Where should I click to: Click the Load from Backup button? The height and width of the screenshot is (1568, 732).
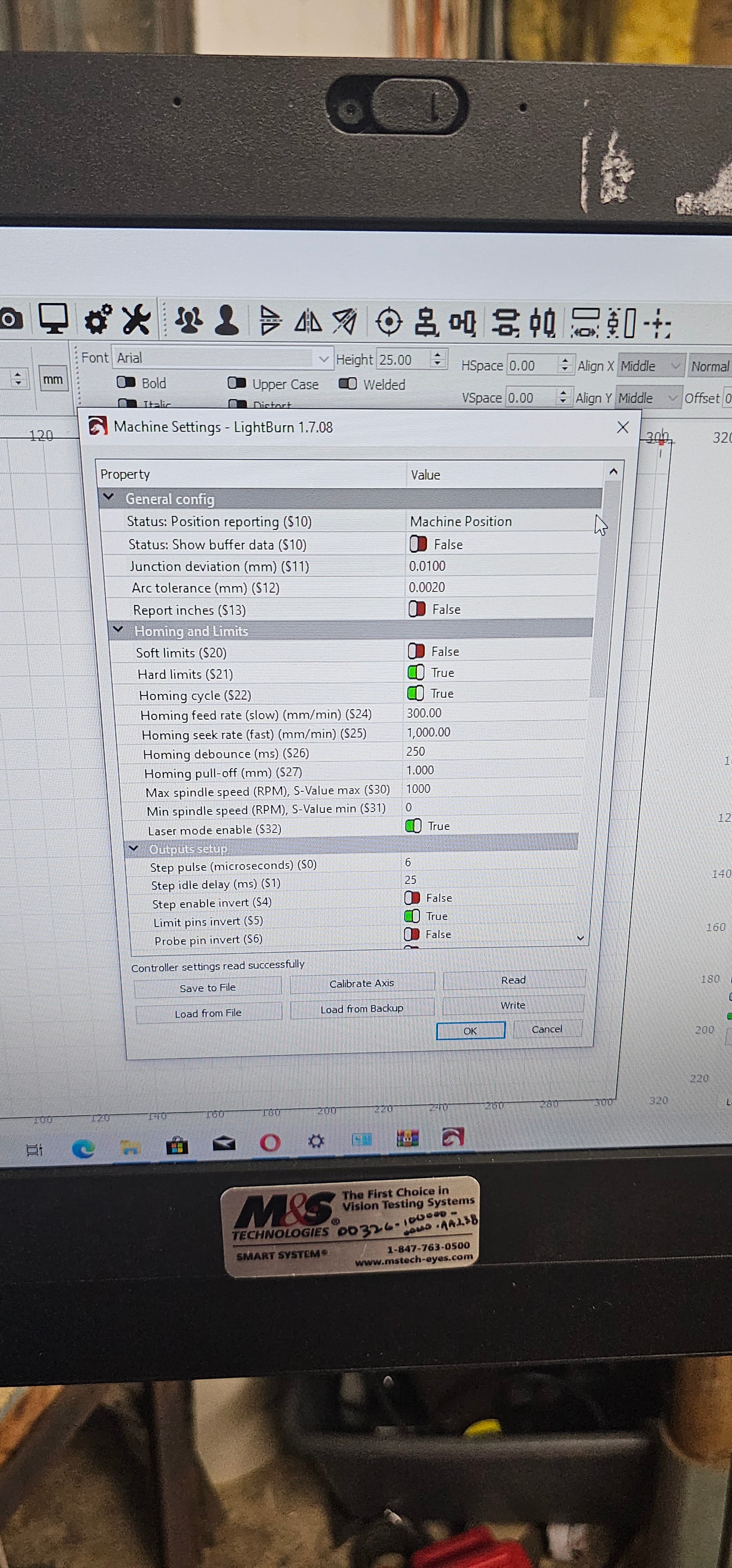[362, 1008]
